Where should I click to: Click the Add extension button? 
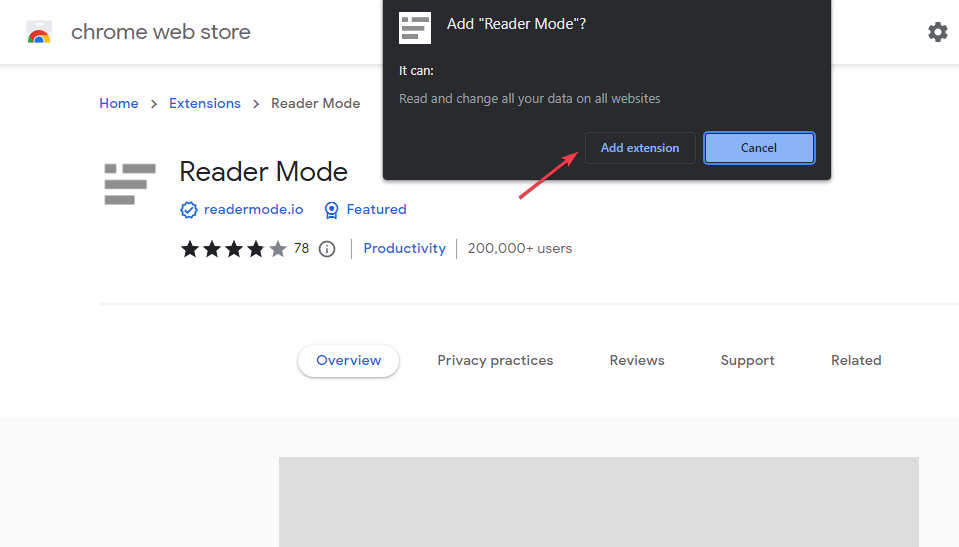(x=640, y=148)
